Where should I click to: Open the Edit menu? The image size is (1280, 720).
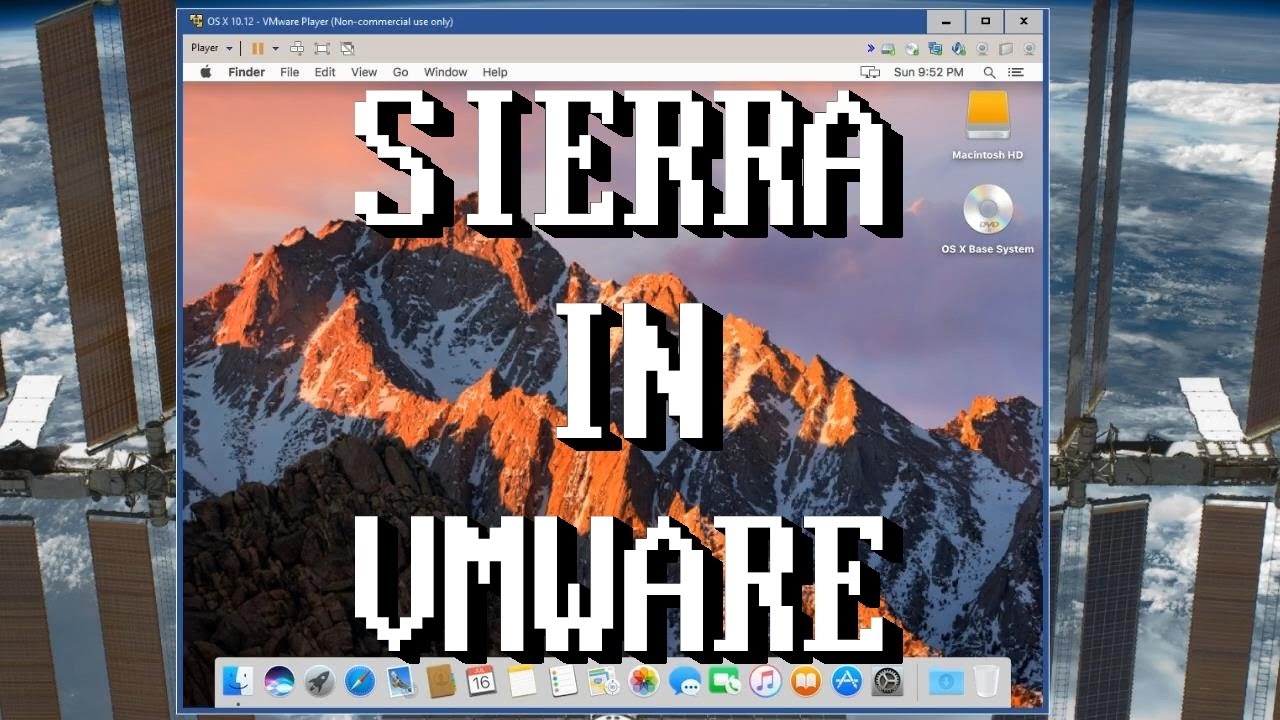325,72
